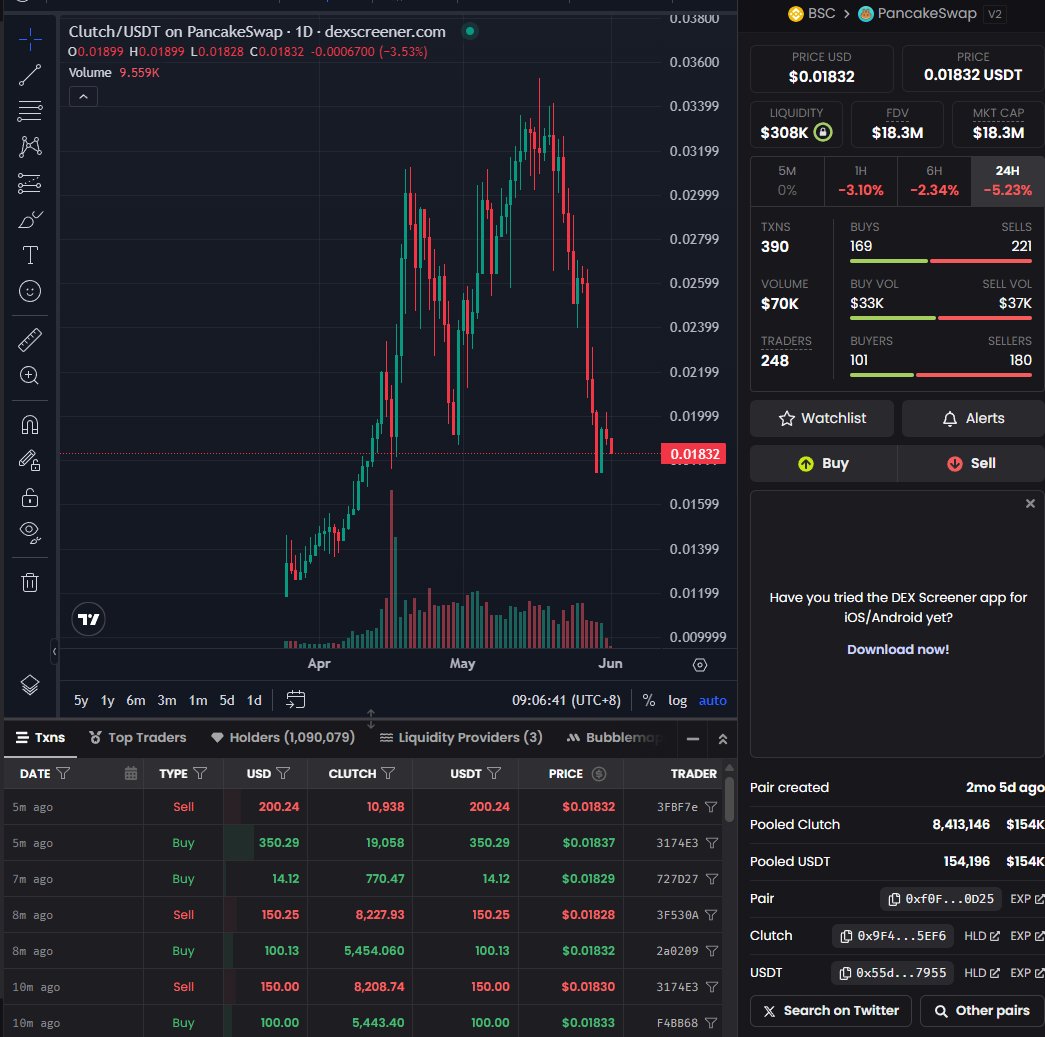
Task: Toggle percent scale on chart
Action: [x=648, y=700]
